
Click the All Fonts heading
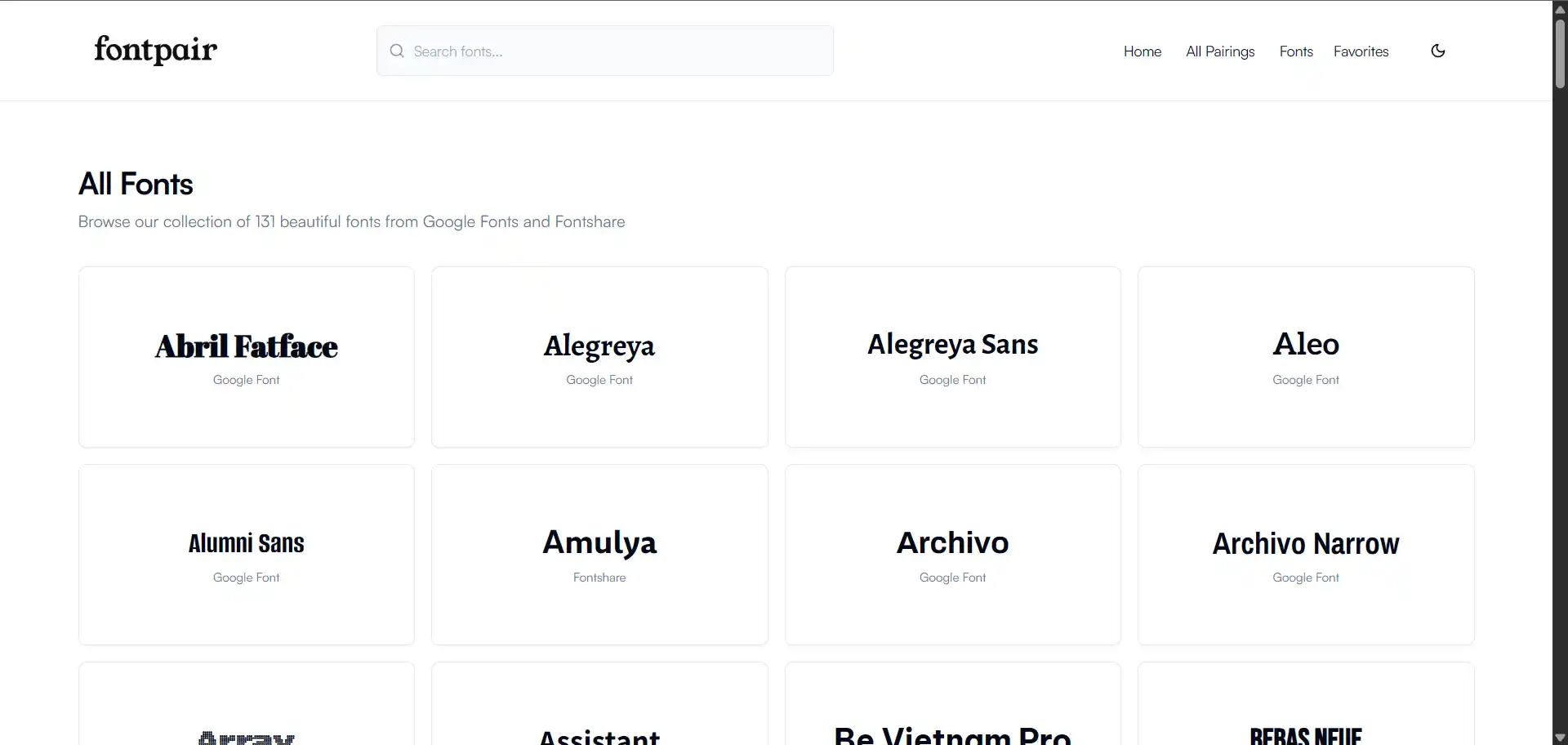[x=136, y=184]
